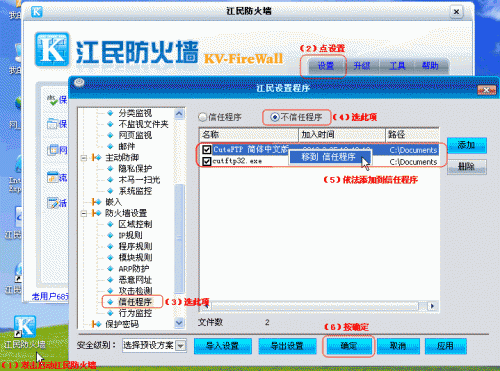
Task: Choose 移到 信任程序 in the context menu
Action: pos(330,157)
